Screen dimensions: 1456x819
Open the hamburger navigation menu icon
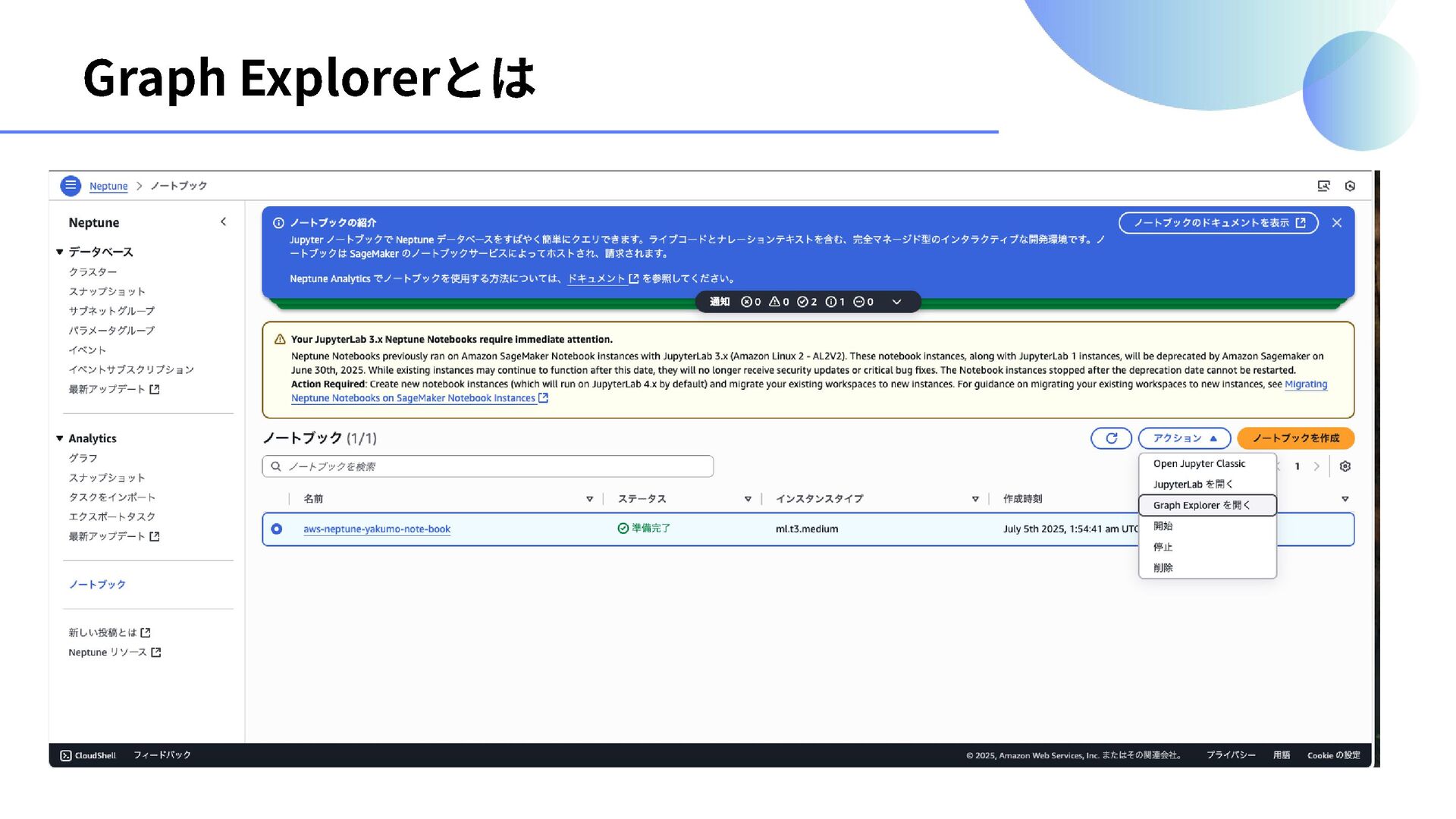(71, 186)
